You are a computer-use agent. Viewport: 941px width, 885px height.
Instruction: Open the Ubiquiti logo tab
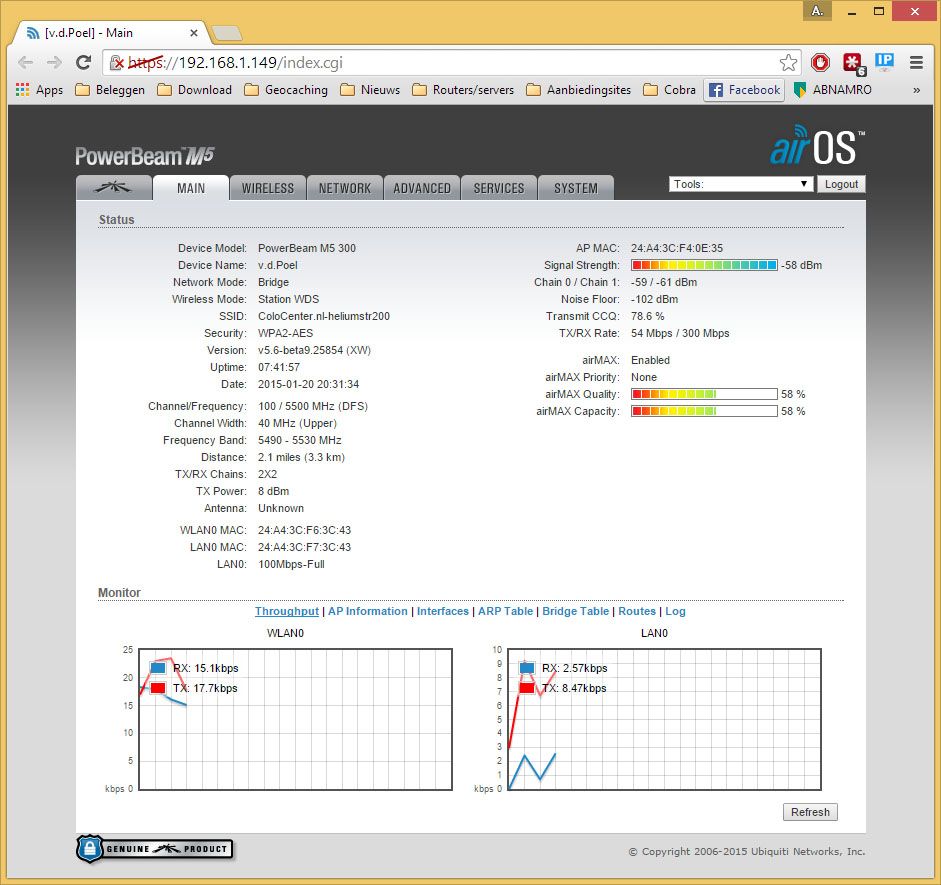114,188
